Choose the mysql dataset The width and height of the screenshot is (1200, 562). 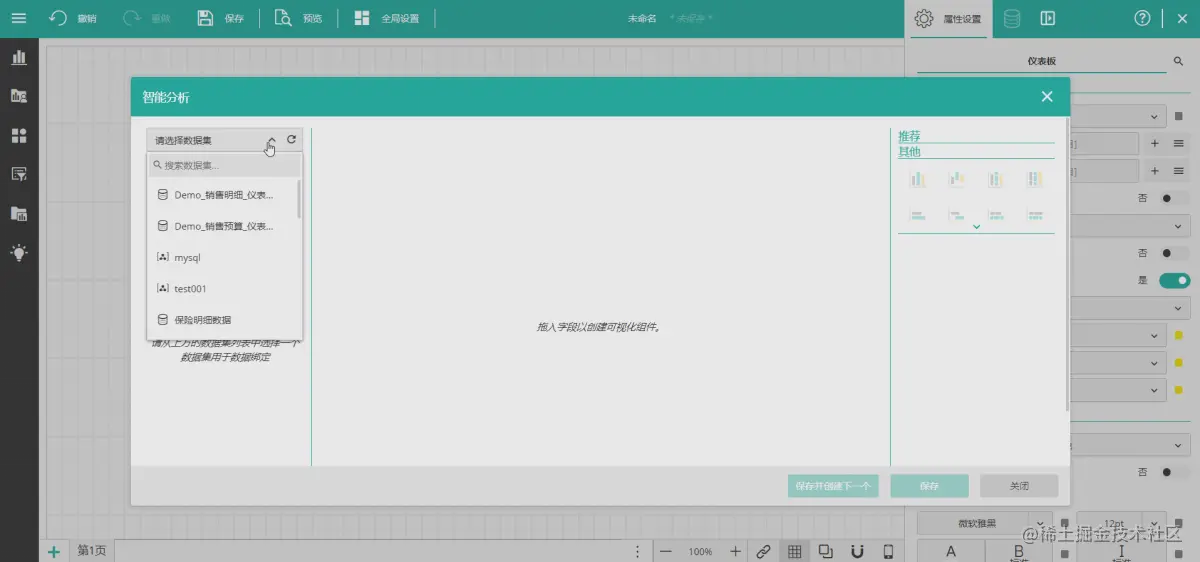pyautogui.click(x=222, y=257)
